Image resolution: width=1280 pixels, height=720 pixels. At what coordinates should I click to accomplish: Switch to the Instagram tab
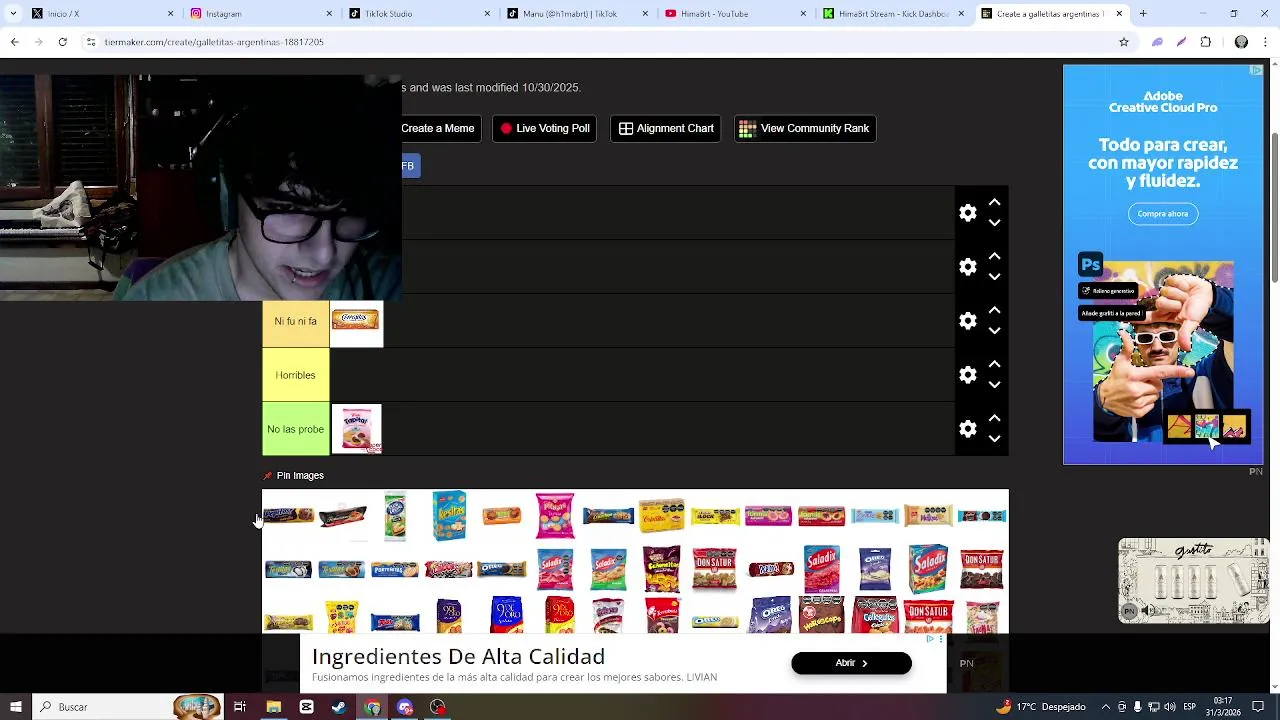tap(260, 14)
